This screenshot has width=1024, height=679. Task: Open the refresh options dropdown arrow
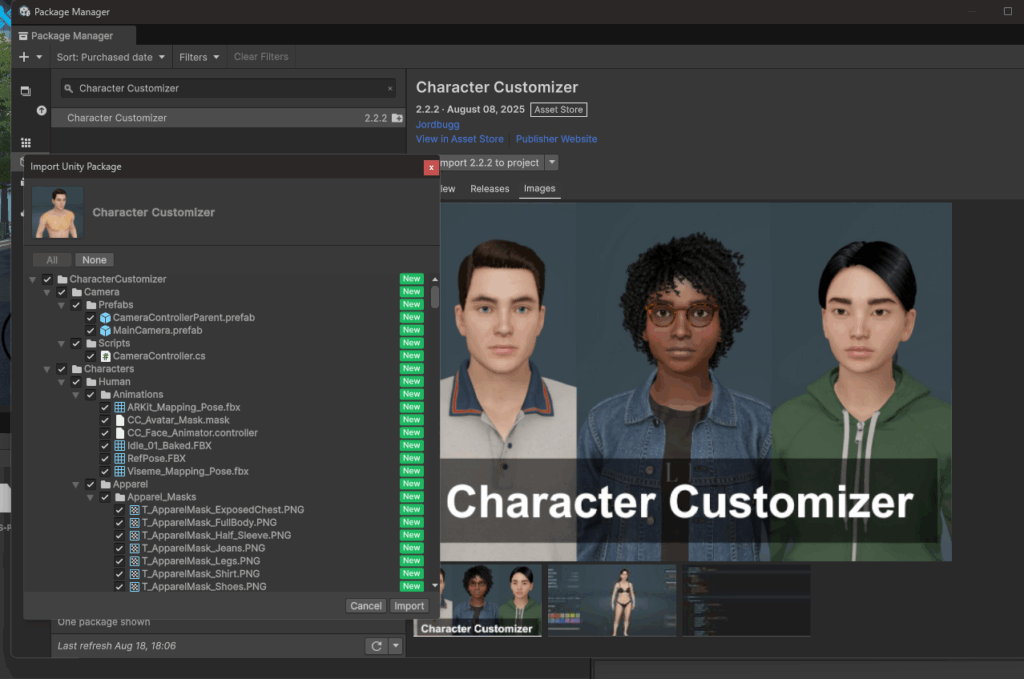(396, 646)
